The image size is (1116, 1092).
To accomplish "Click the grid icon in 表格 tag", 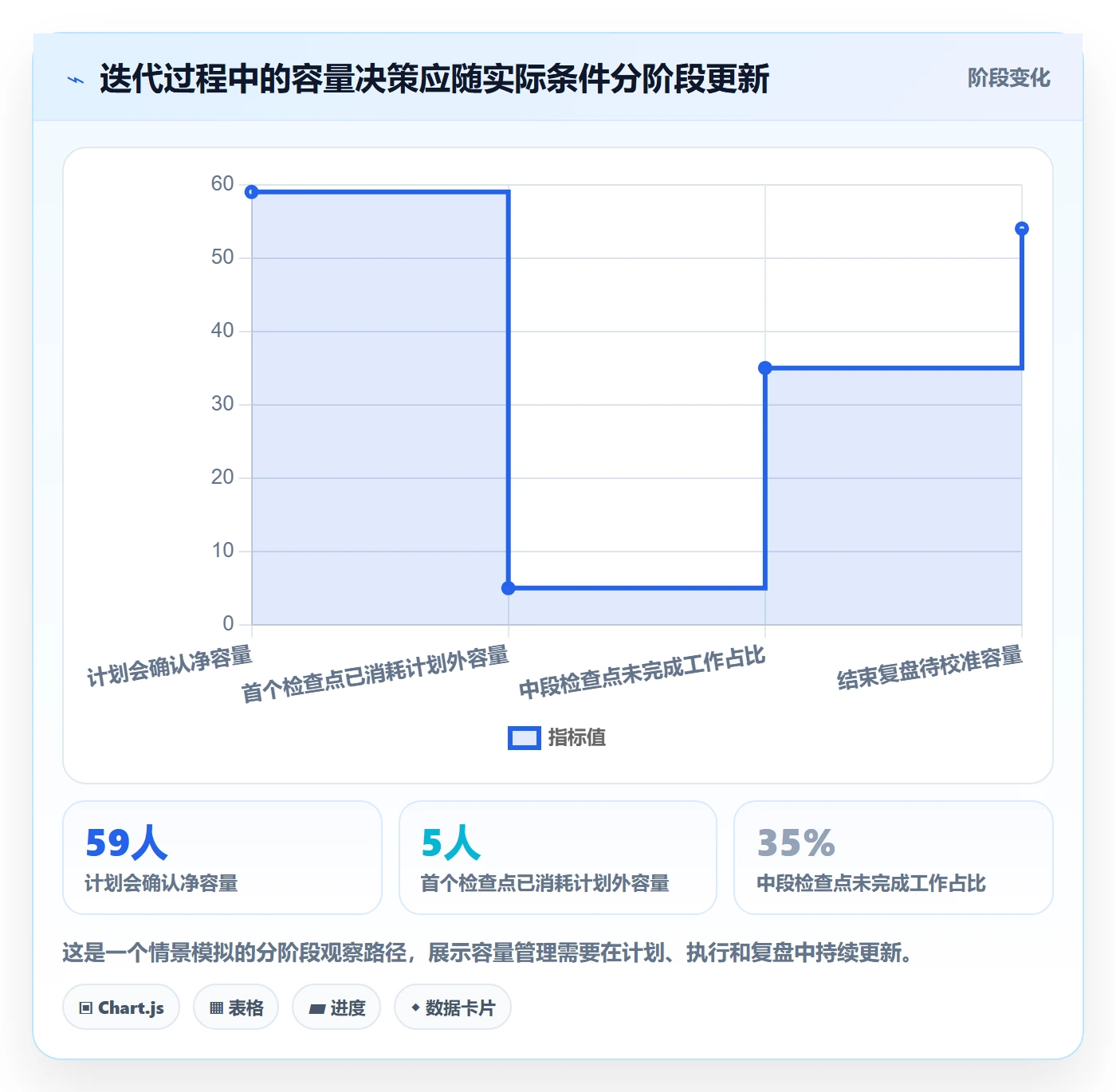I will pyautogui.click(x=216, y=1008).
